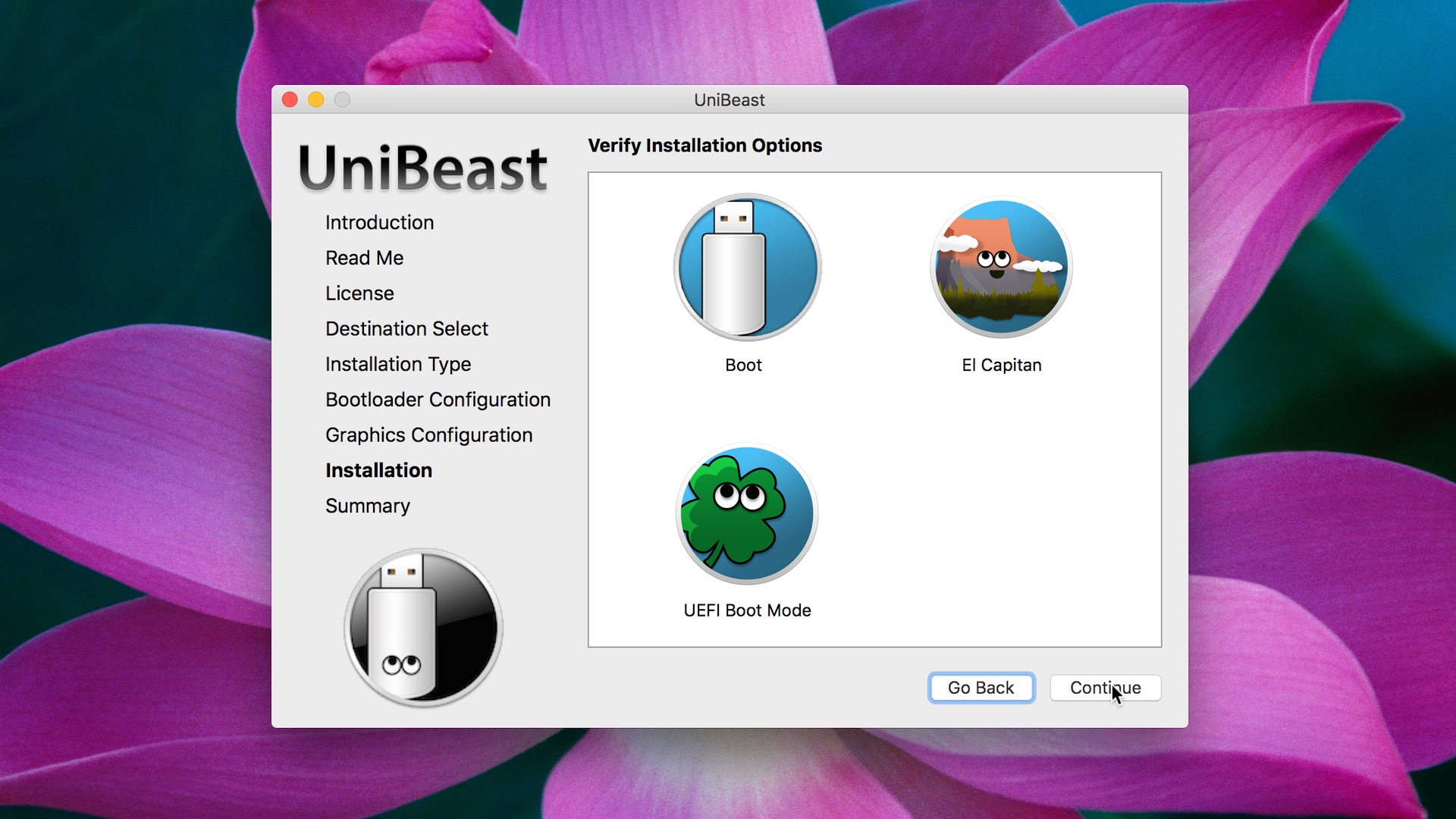
Task: Jump to the License step
Action: coord(359,293)
